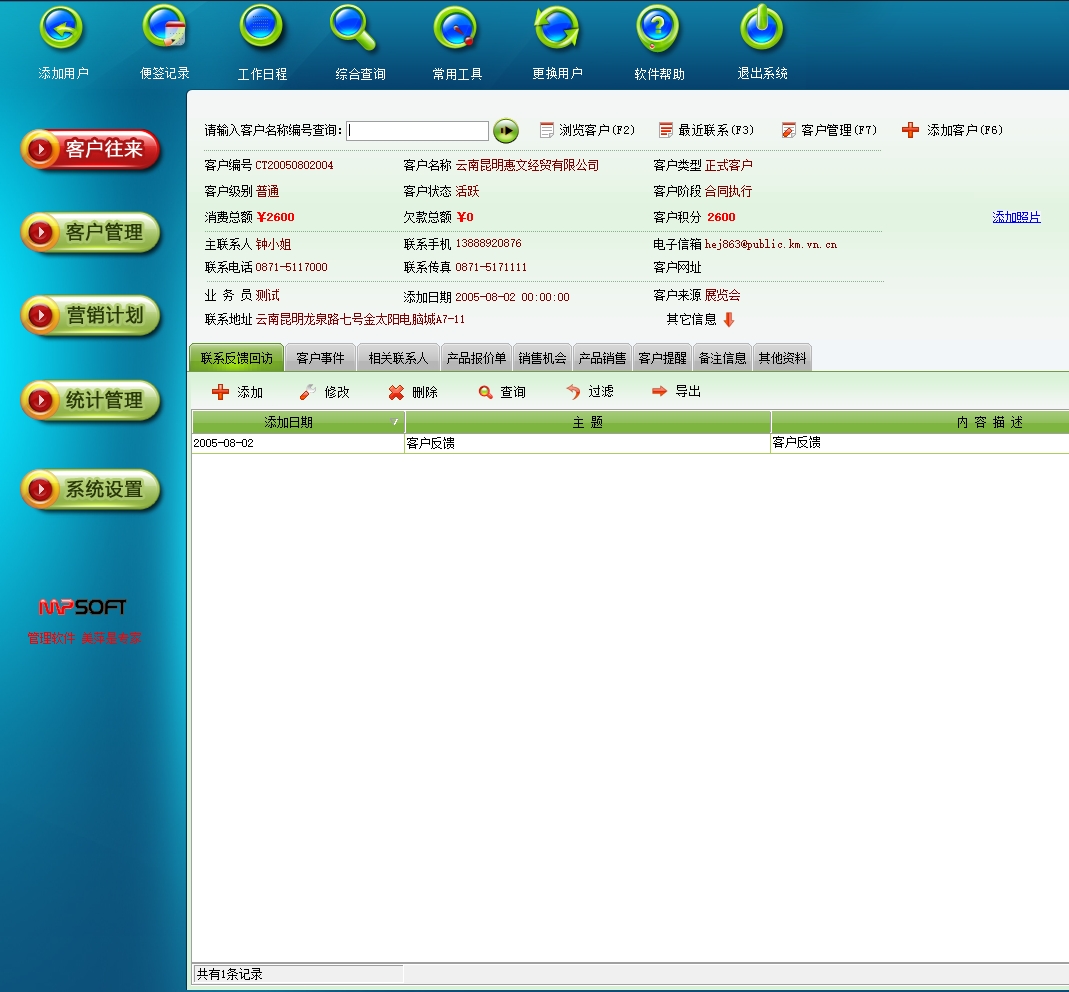
Task: Click the 更换用户 switch user icon
Action: click(x=557, y=30)
